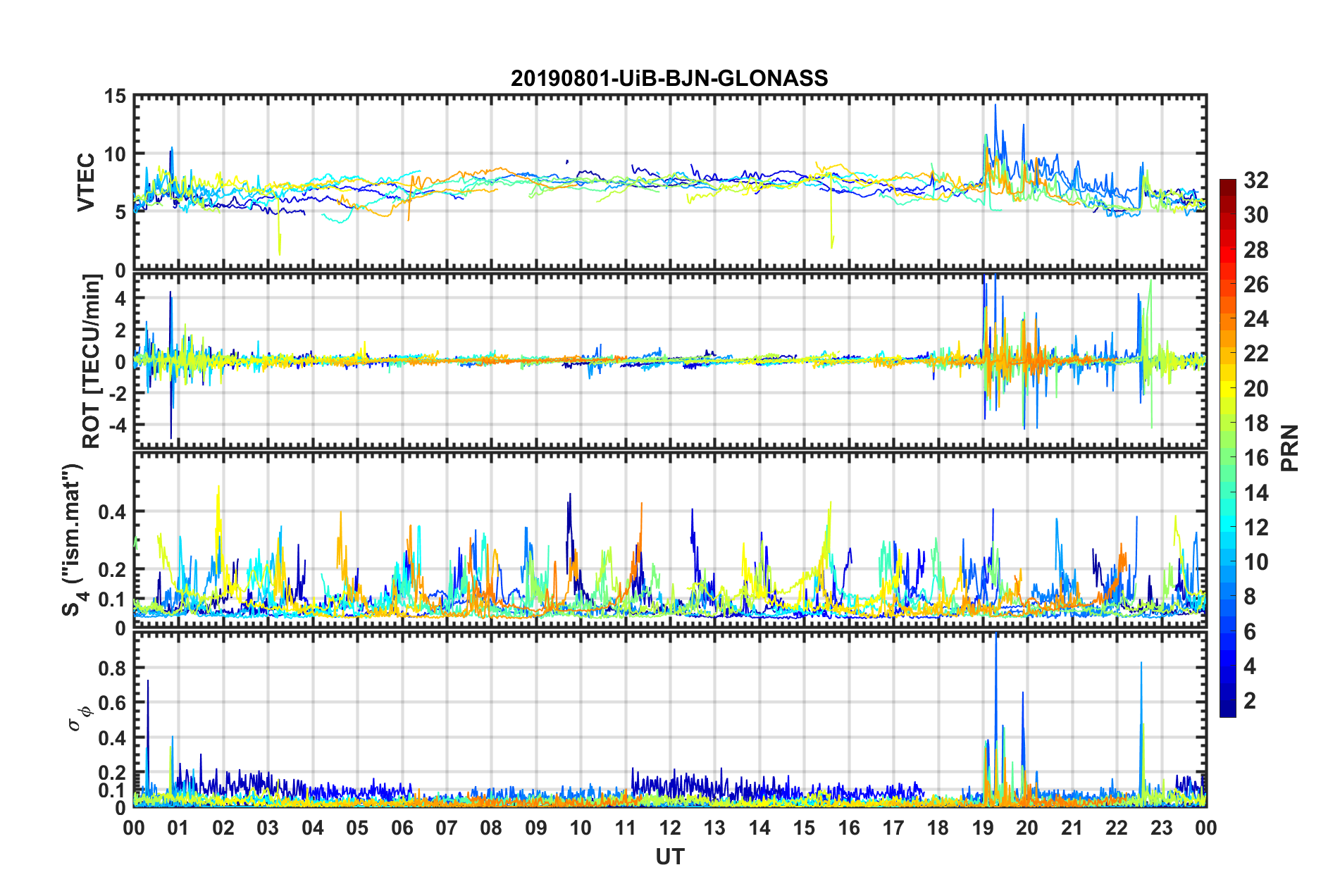This screenshot has width=1340, height=896.
Task: Click x-axis hour label 13
Action: pyautogui.click(x=714, y=828)
